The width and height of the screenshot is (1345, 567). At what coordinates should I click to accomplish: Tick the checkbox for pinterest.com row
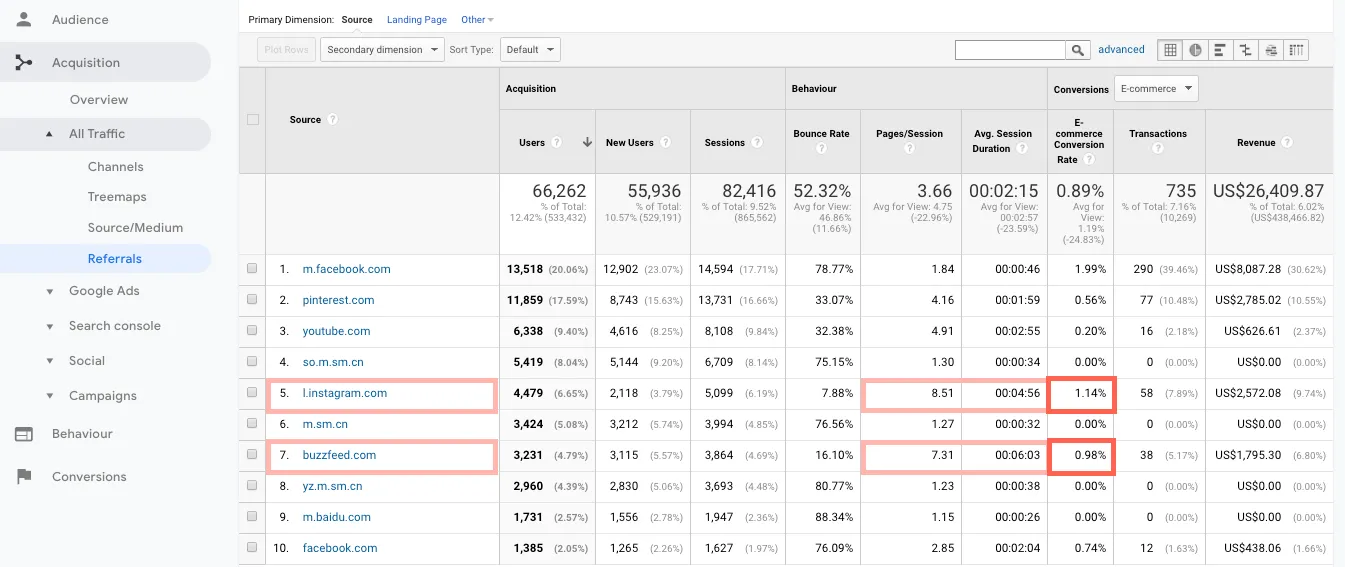tap(252, 300)
